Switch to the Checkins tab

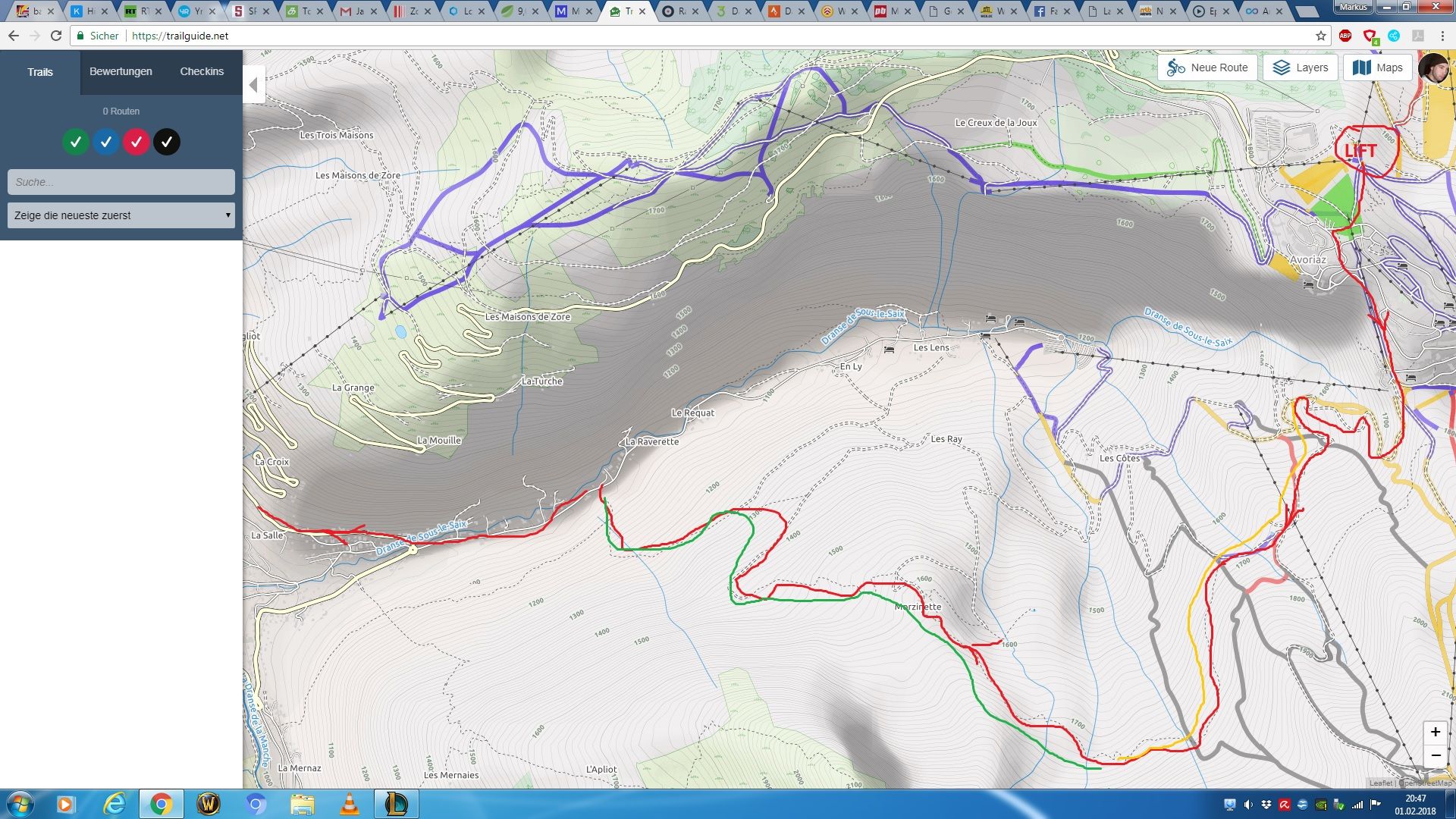click(202, 71)
